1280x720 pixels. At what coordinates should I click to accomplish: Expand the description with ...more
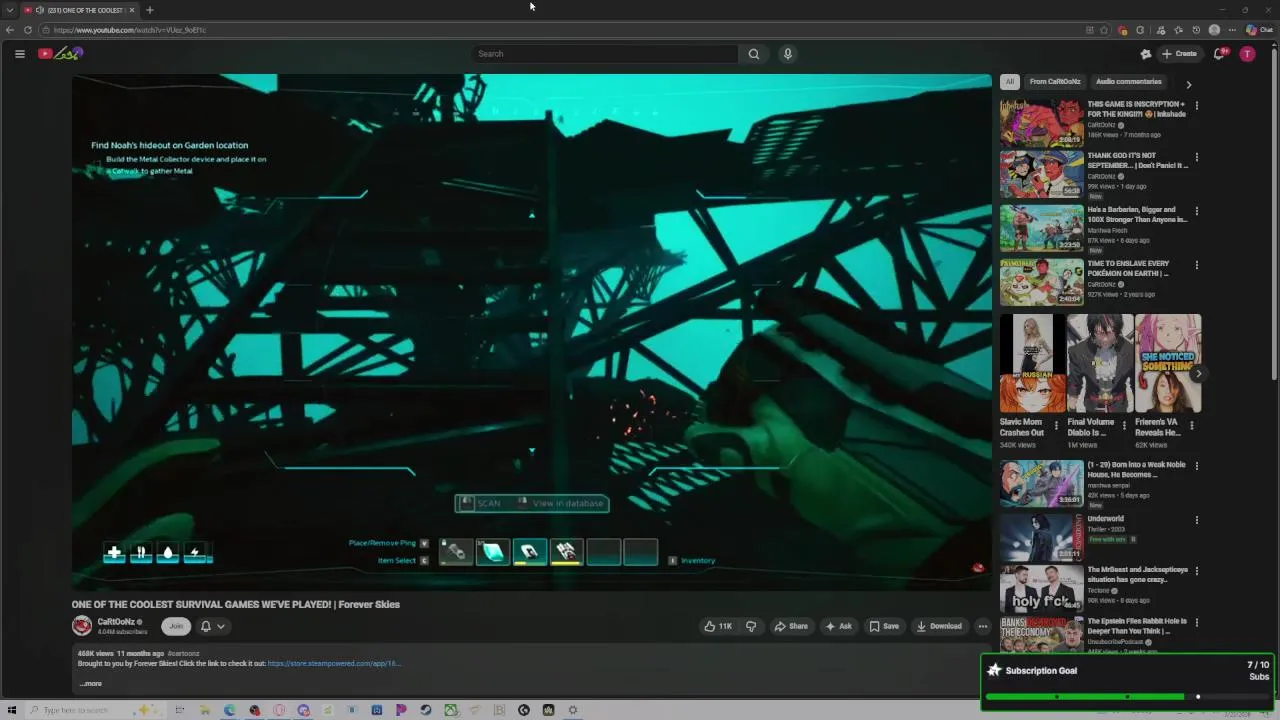[x=90, y=684]
